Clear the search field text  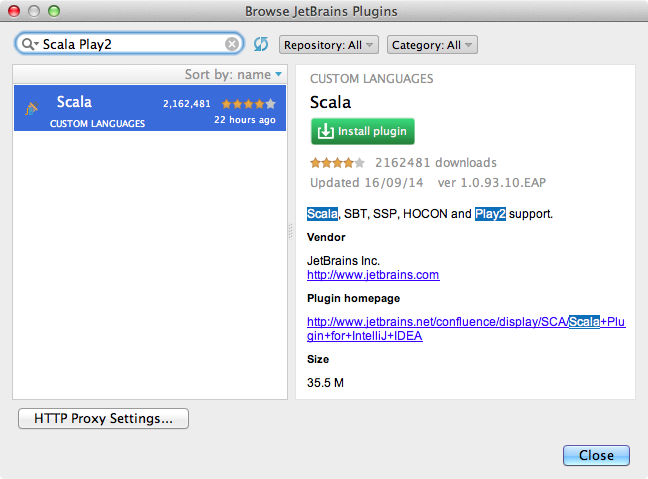click(232, 44)
